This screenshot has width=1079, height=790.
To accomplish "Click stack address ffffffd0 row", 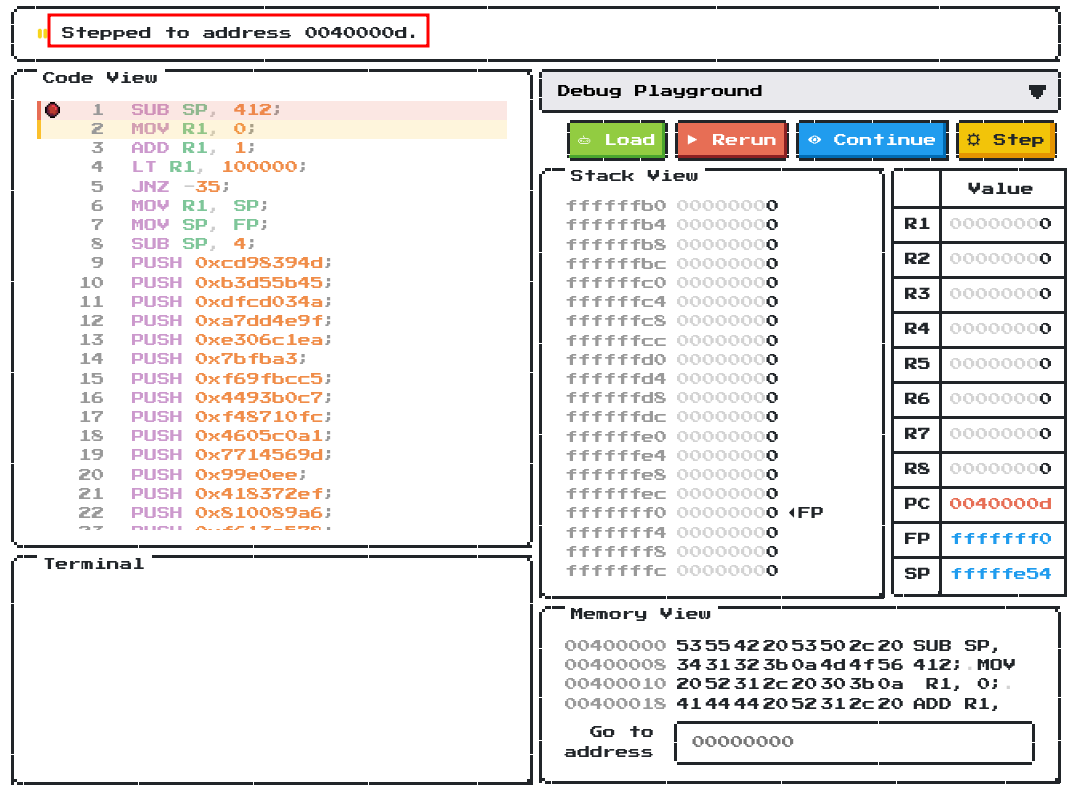I will pos(672,360).
